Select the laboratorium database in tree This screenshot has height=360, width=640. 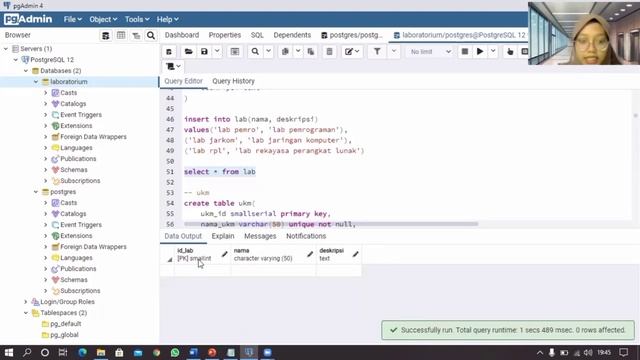tap(69, 82)
